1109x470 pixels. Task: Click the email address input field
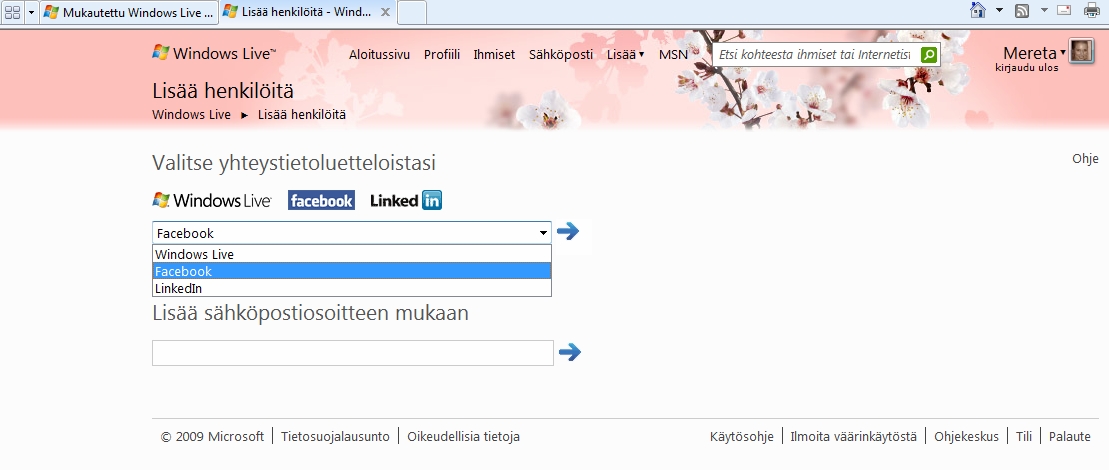click(352, 353)
